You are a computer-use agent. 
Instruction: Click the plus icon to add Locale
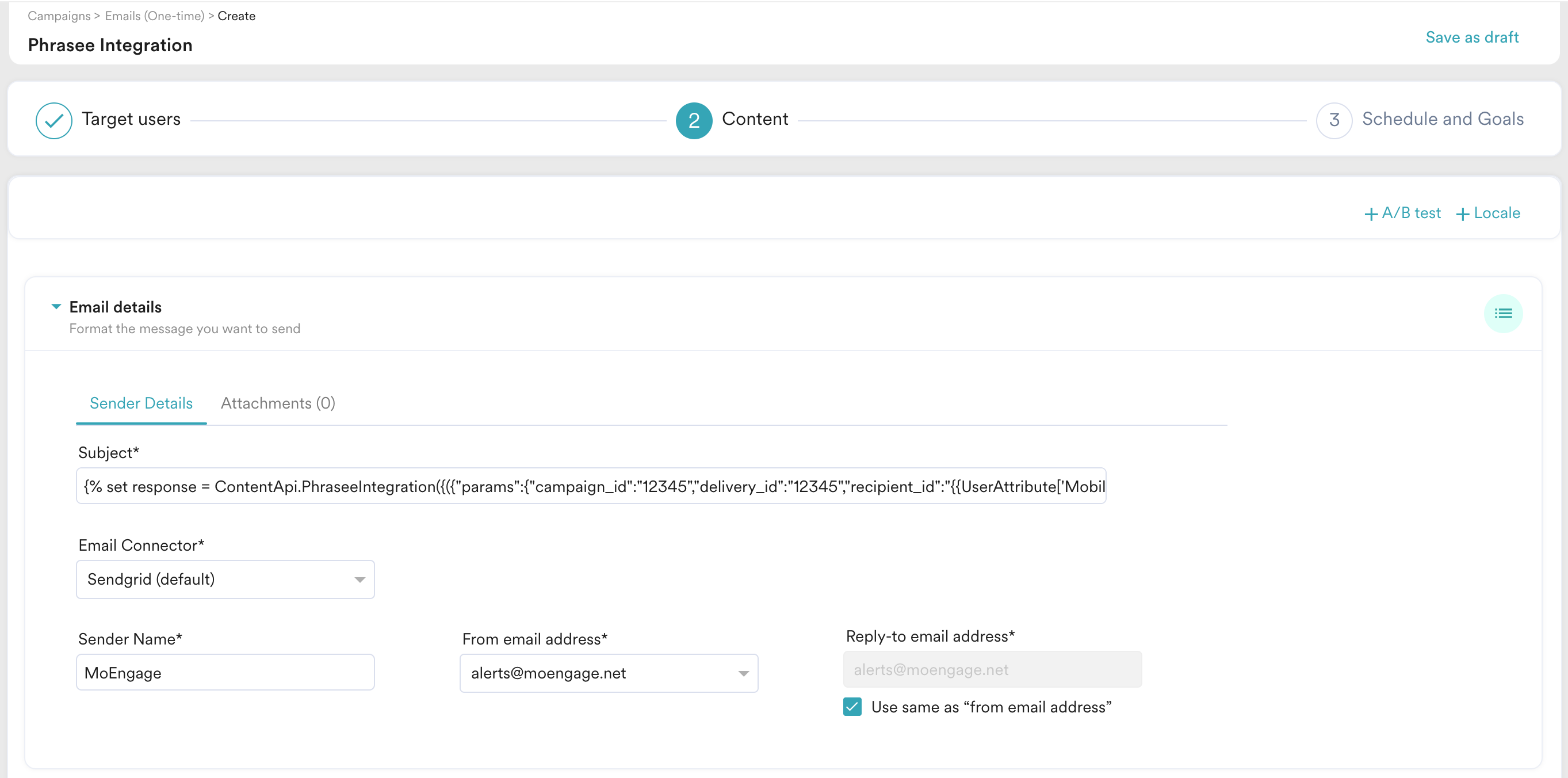(1463, 213)
